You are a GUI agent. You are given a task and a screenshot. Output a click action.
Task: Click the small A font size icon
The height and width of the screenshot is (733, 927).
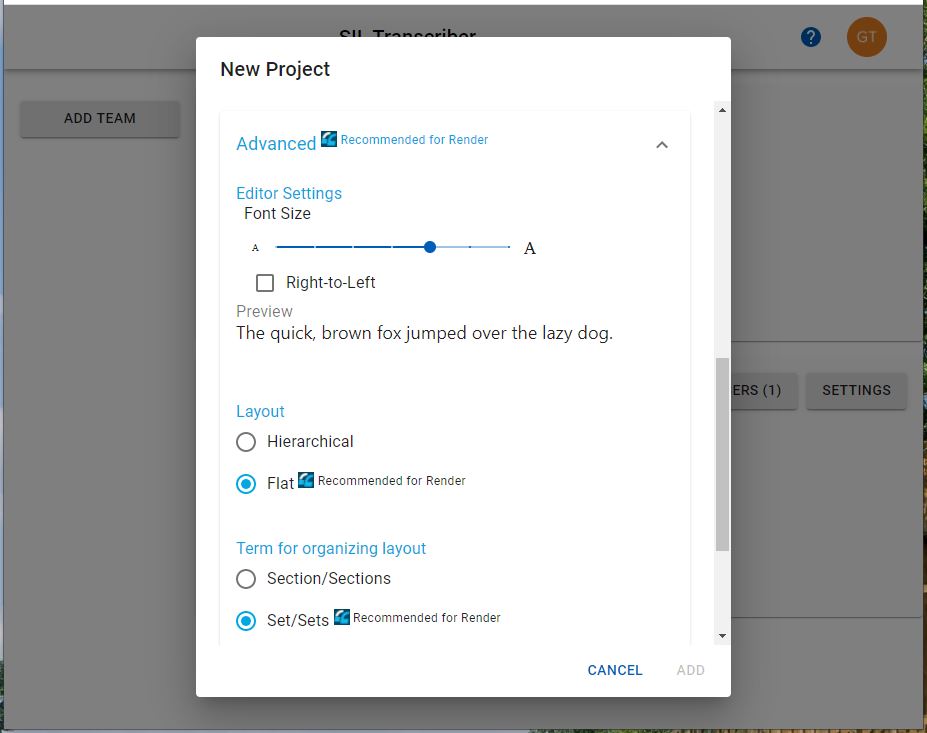coord(255,248)
